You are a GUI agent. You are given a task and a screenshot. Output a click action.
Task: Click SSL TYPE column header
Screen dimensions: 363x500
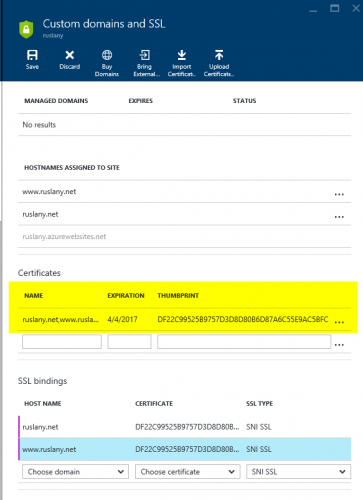(259, 404)
